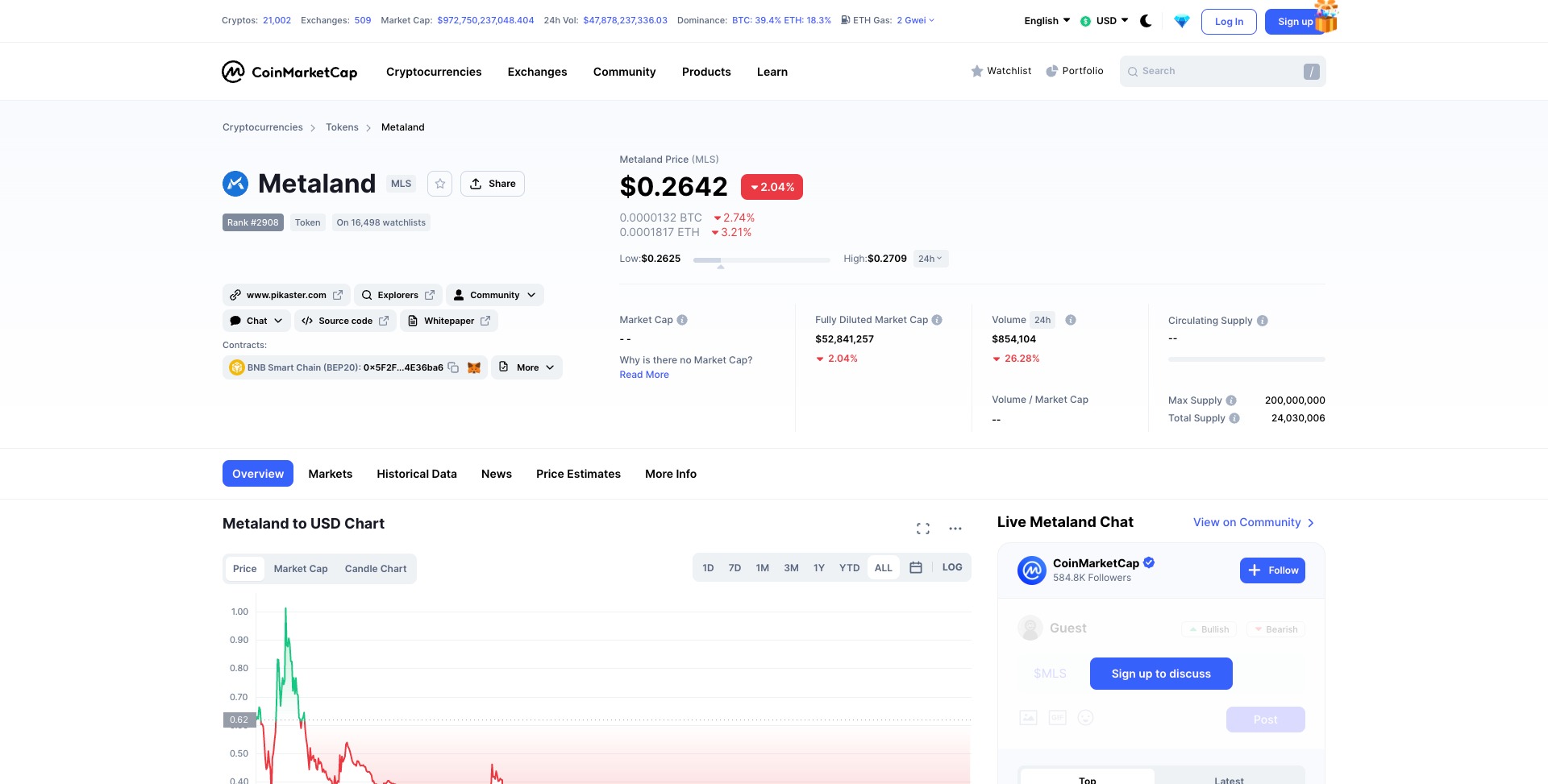Click the Total Supply info icon

(x=1234, y=418)
